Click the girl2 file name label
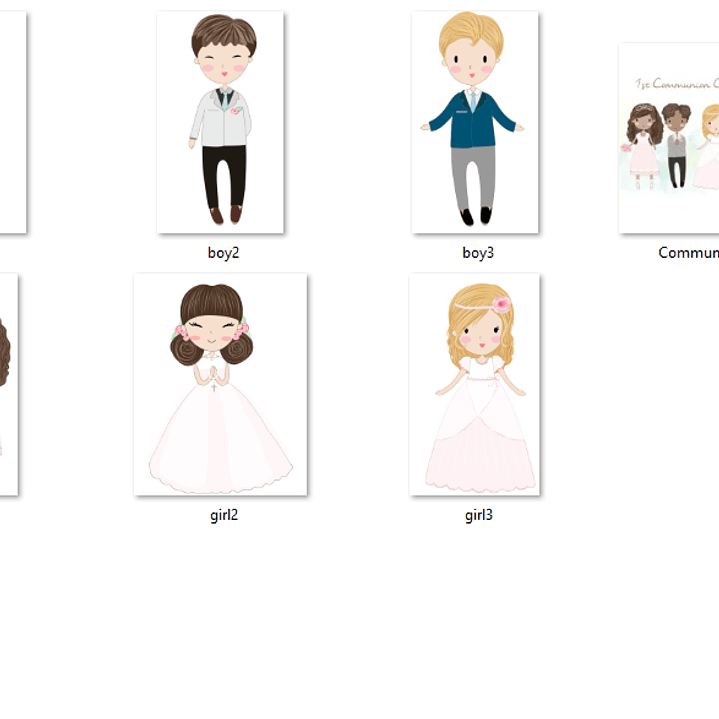719x719 pixels. click(223, 516)
